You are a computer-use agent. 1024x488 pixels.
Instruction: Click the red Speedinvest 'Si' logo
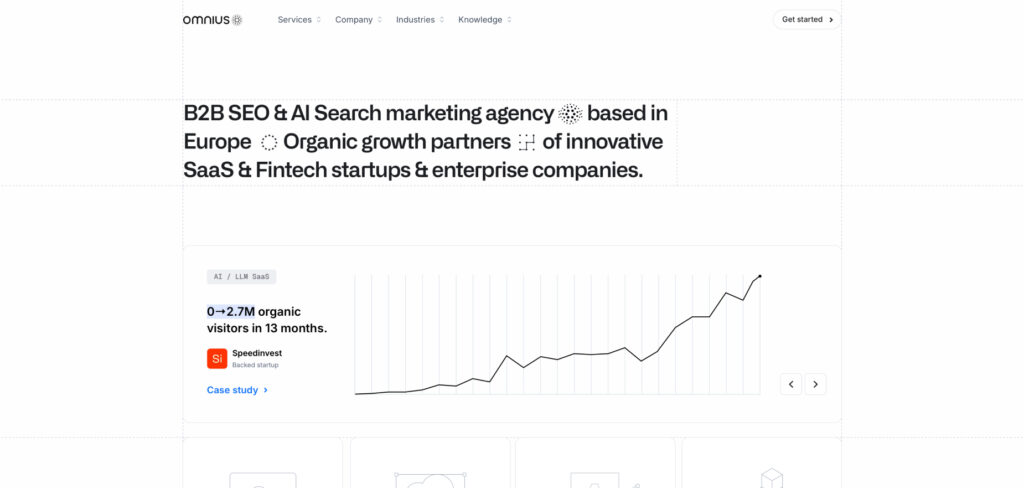click(x=217, y=358)
